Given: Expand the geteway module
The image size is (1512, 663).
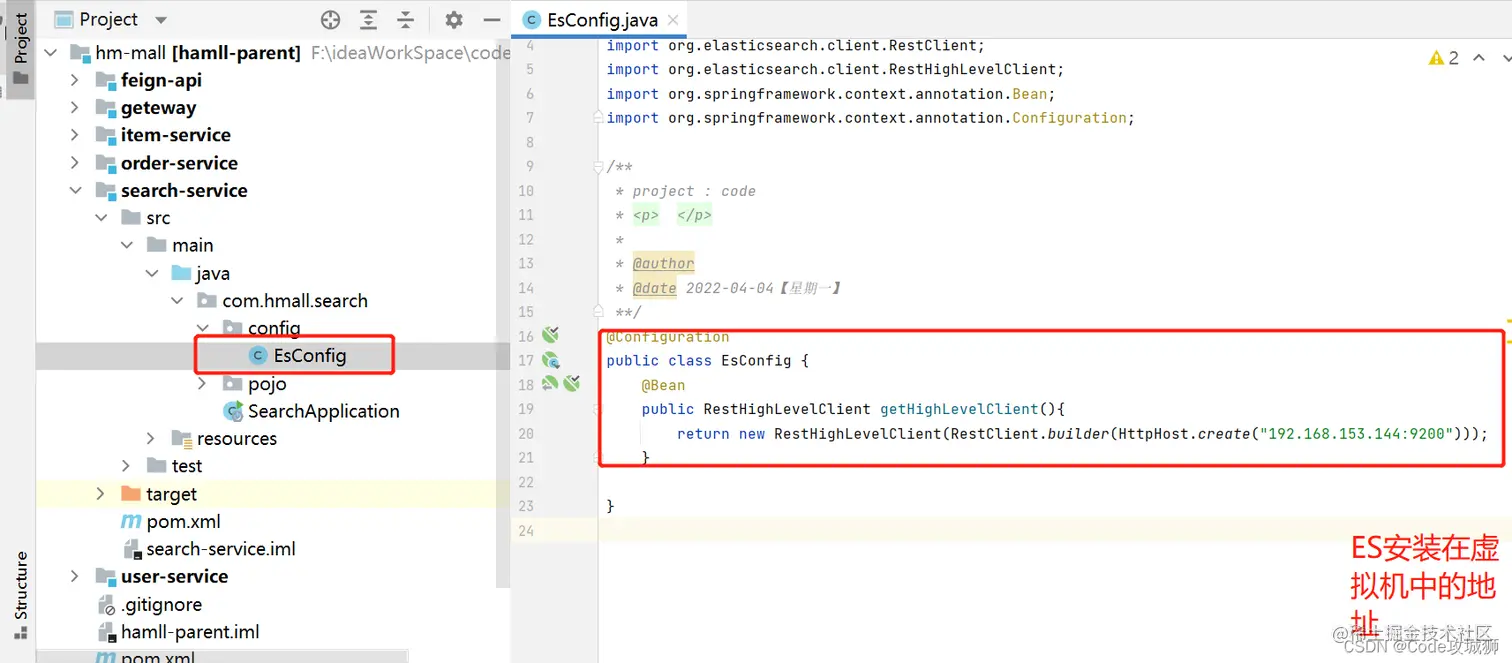Looking at the screenshot, I should click(75, 108).
